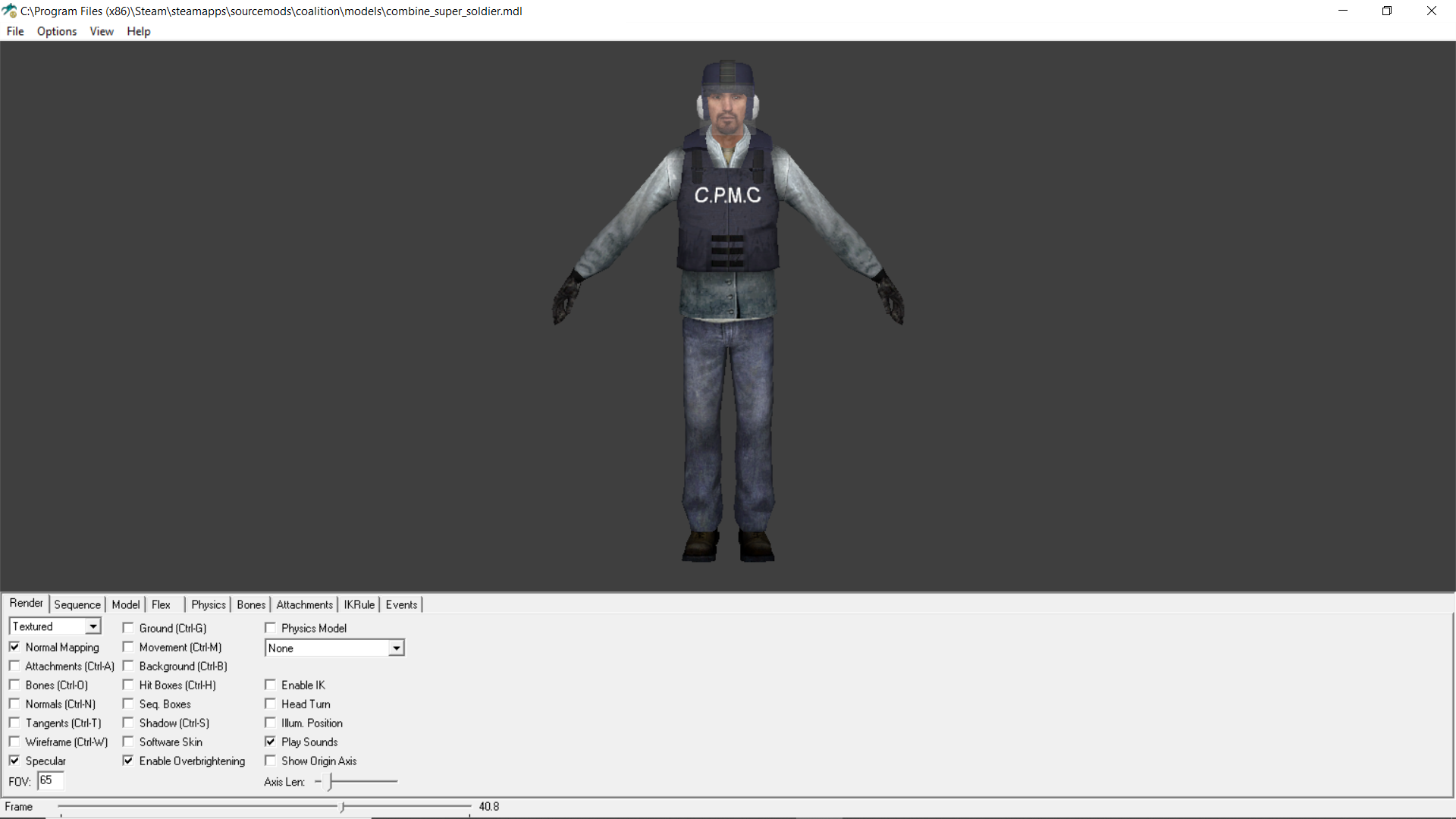Toggle Wireframe view mode
1456x819 pixels.
point(15,741)
